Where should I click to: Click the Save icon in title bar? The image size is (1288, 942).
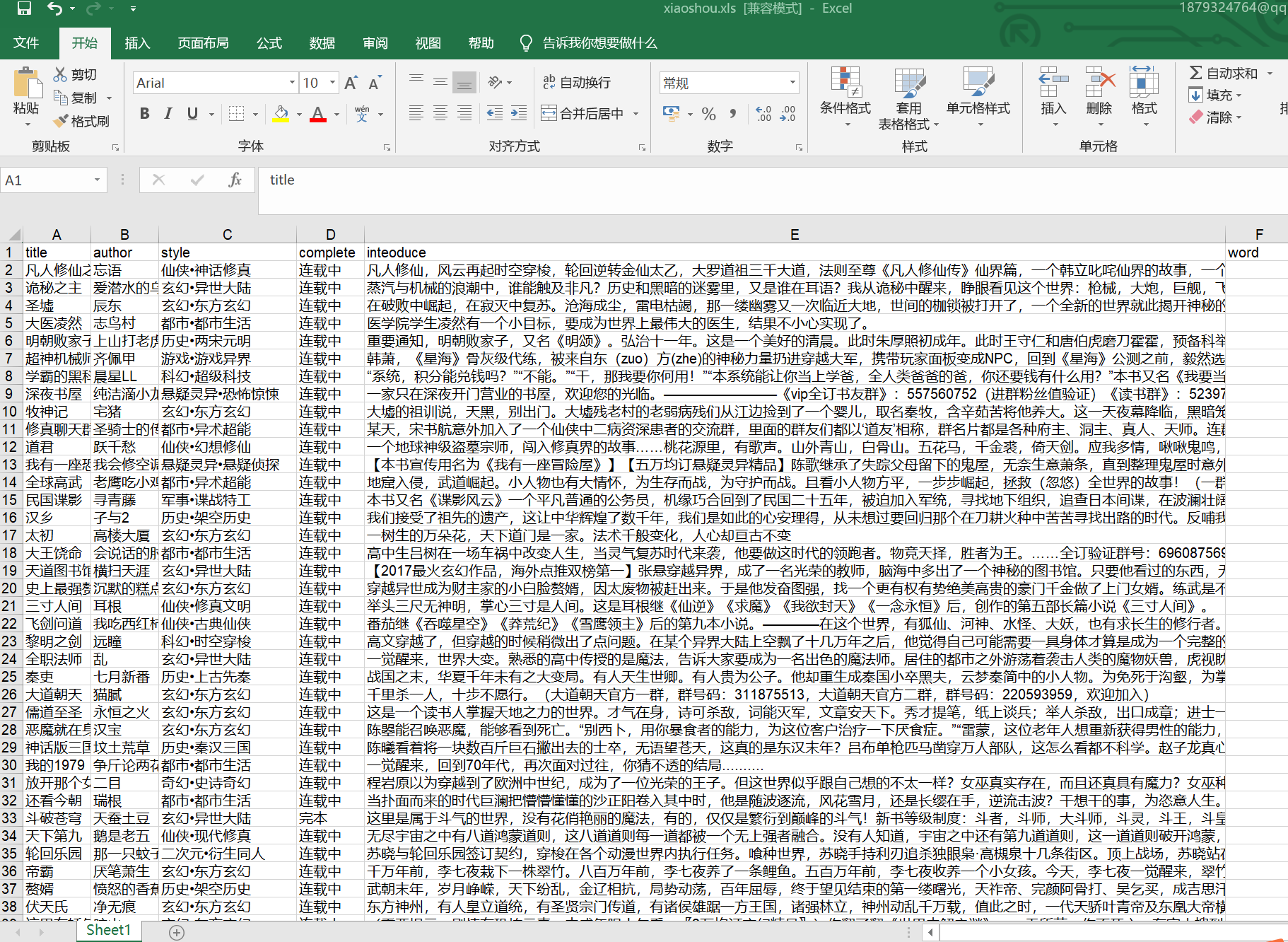point(24,8)
